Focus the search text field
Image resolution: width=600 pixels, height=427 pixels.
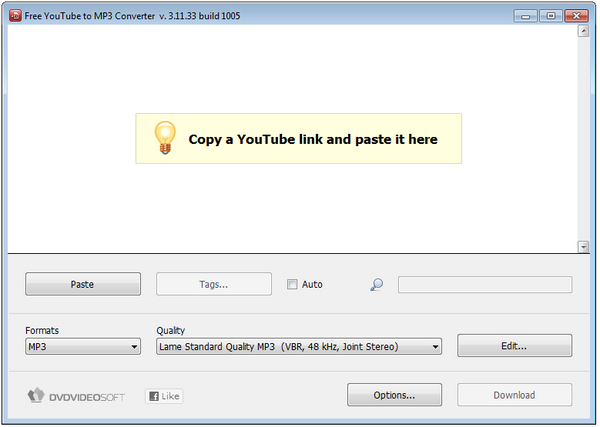click(x=485, y=285)
